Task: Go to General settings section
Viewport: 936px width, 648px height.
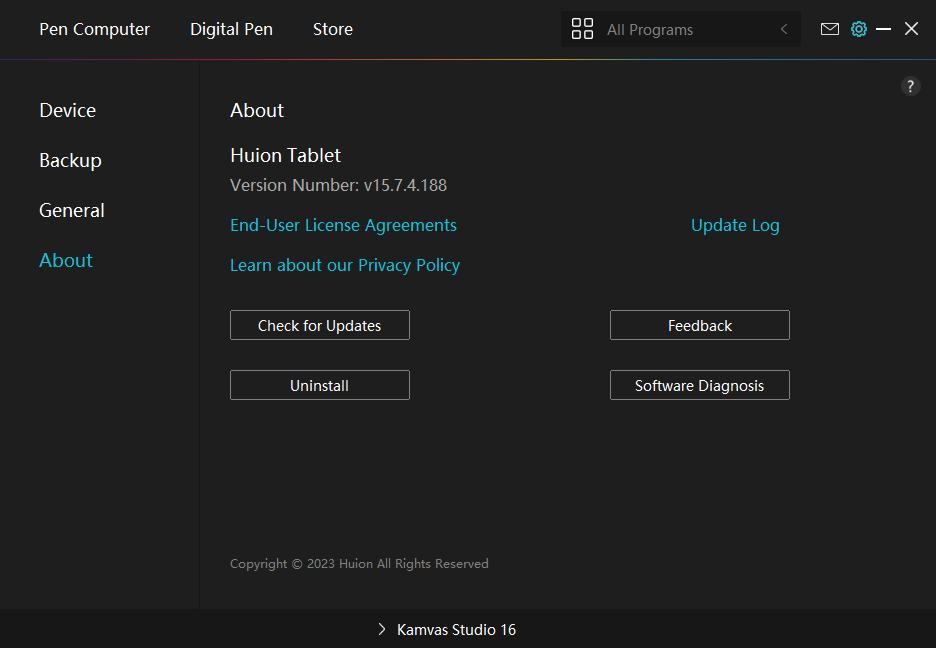Action: click(x=72, y=210)
